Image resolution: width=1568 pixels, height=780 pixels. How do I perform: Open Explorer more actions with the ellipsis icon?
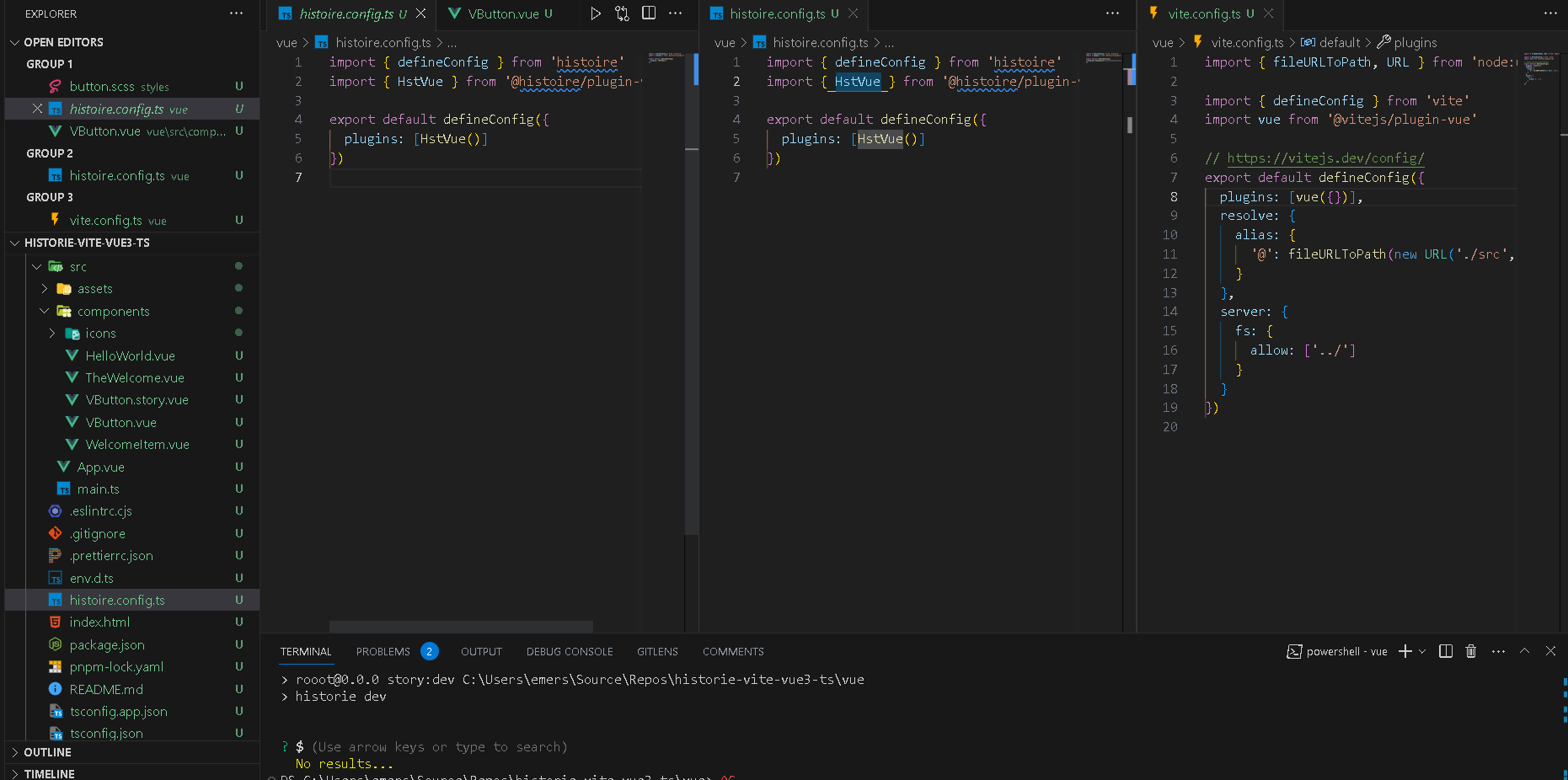[236, 13]
